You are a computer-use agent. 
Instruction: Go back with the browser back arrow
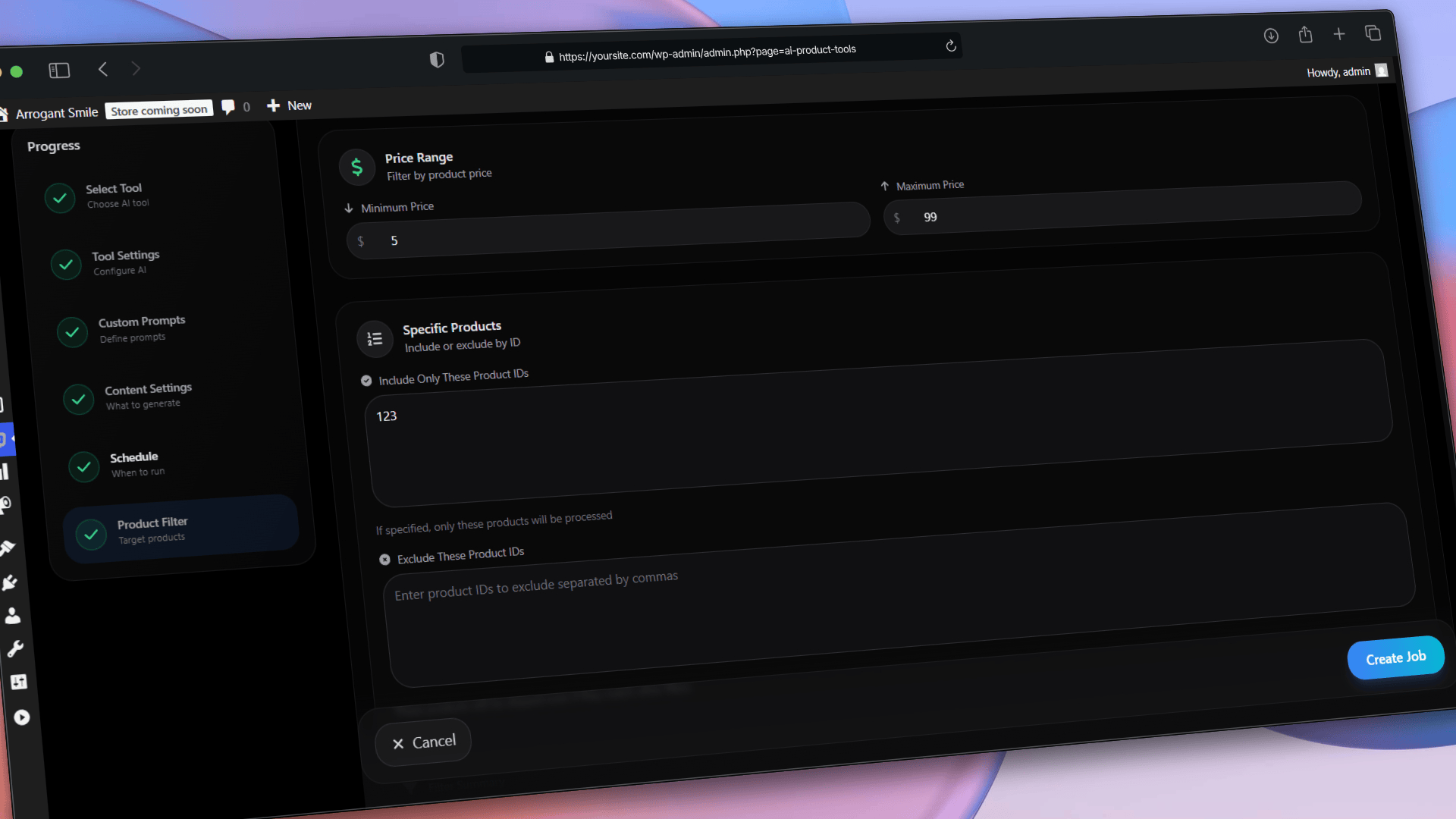pos(103,70)
